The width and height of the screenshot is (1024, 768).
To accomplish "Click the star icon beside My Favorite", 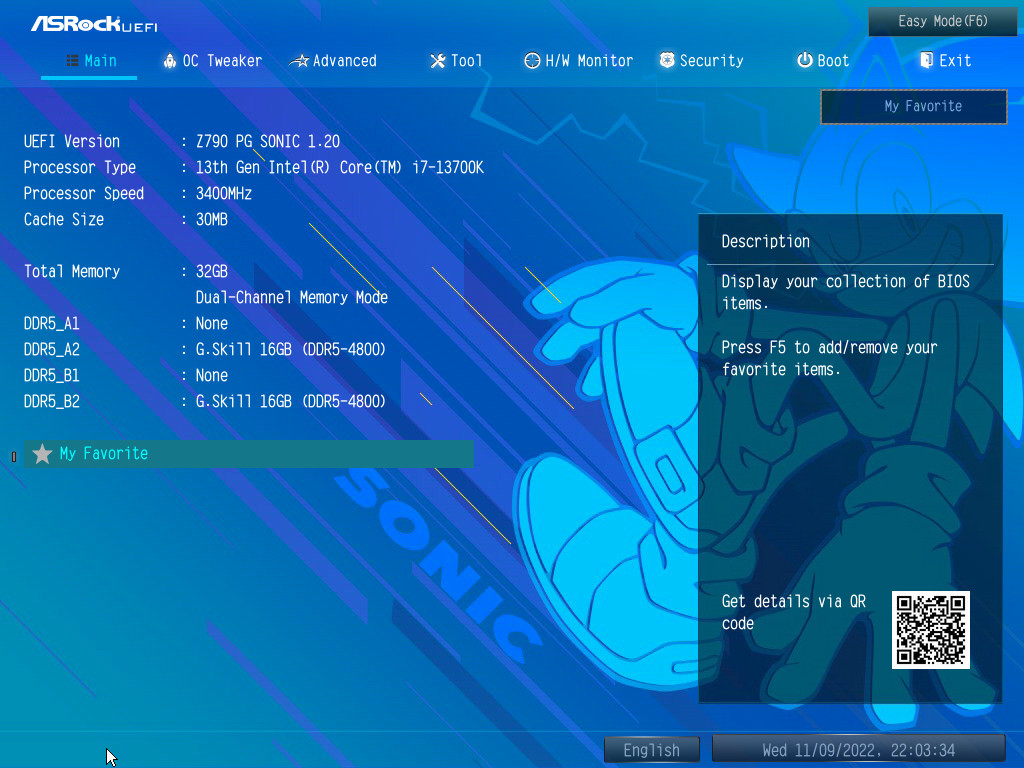I will point(42,454).
